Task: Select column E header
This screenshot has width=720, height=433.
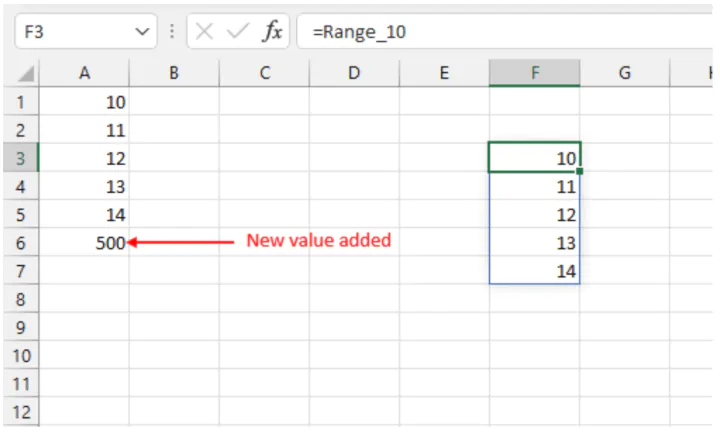Action: tap(444, 73)
